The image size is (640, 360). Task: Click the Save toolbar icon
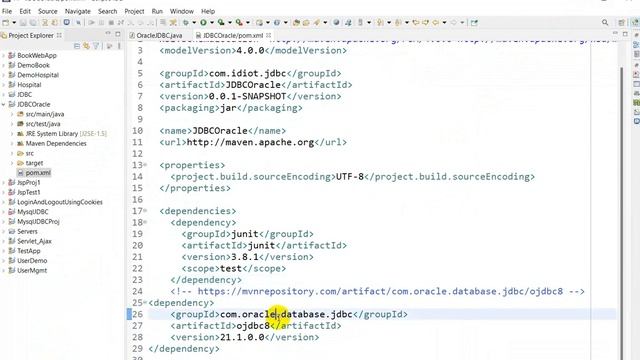[x=23, y=23]
